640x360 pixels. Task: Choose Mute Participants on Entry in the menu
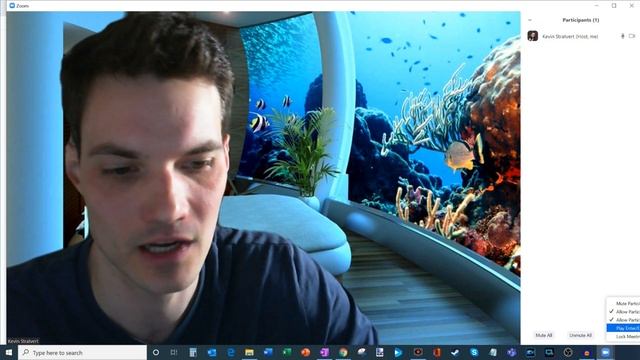(x=624, y=304)
